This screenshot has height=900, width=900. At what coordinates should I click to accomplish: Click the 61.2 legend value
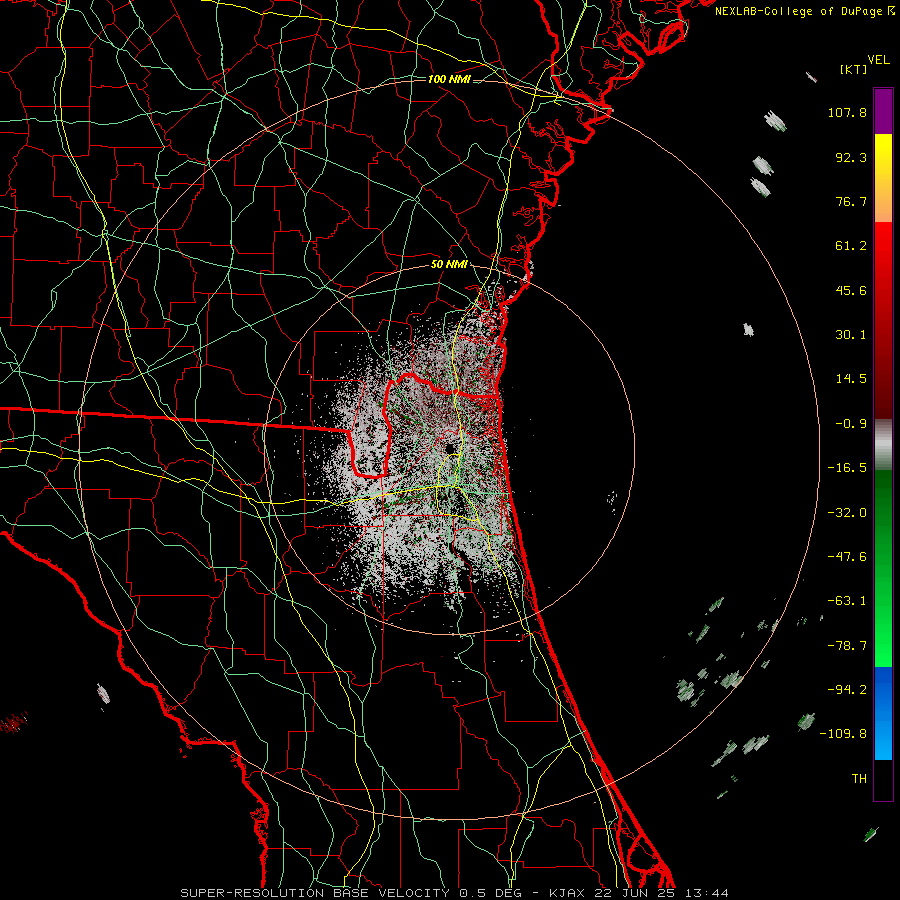tap(851, 246)
